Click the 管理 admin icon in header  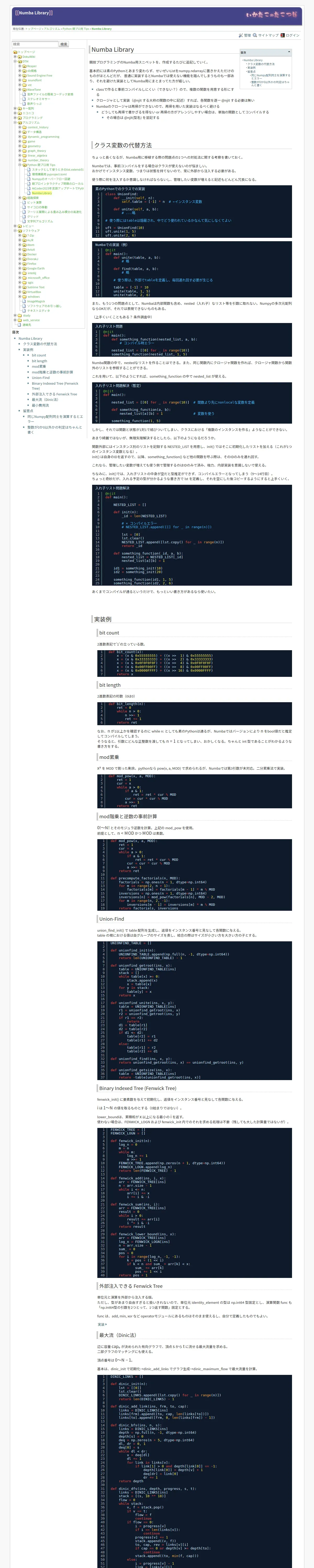240,35
